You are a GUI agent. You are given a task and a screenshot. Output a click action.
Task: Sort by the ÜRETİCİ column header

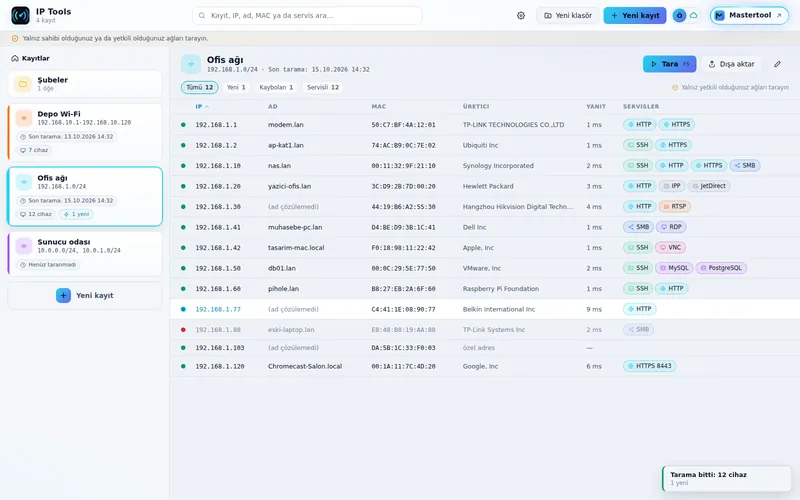pos(476,107)
